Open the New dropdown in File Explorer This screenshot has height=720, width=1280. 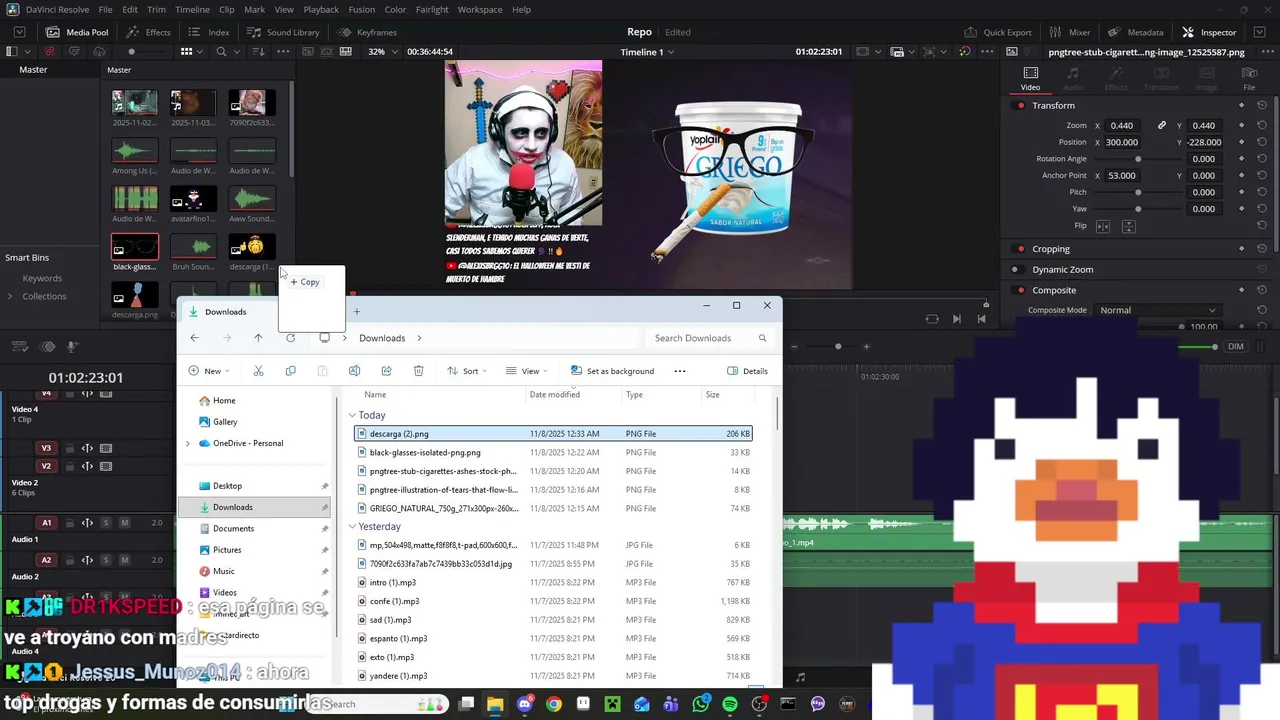(209, 371)
